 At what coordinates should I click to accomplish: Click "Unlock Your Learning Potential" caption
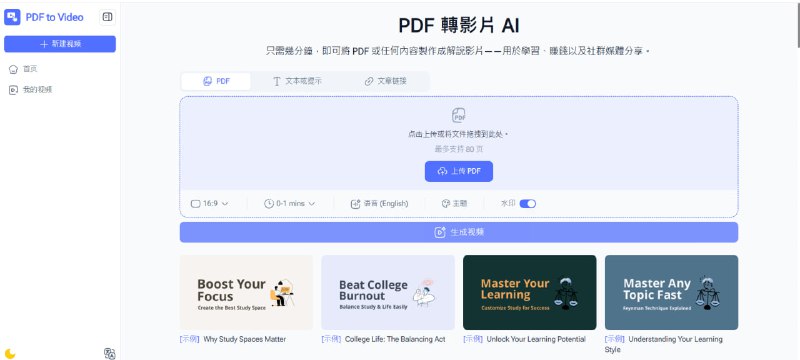click(x=536, y=339)
